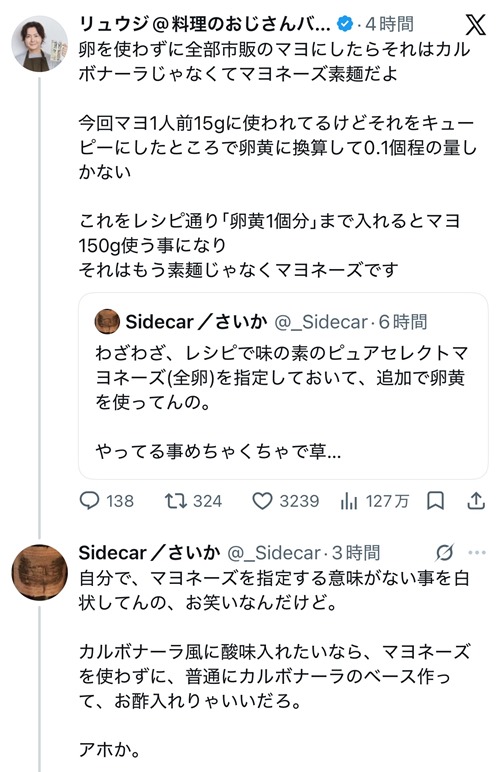Click Sidecar／さいか name on the reply tweet

tap(150, 552)
